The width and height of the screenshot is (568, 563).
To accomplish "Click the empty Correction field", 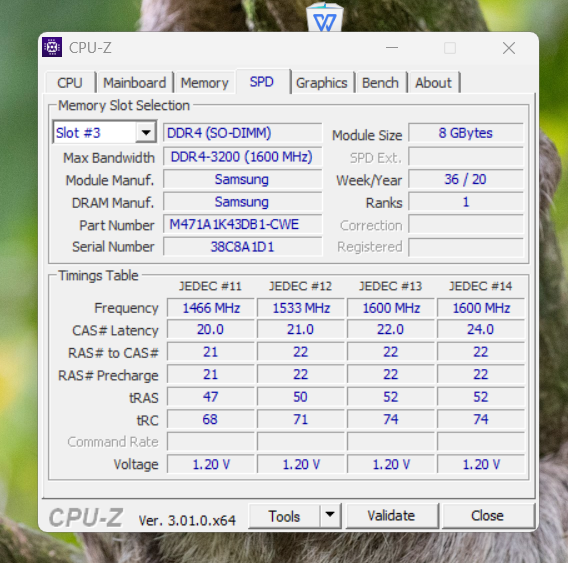I will pos(466,224).
